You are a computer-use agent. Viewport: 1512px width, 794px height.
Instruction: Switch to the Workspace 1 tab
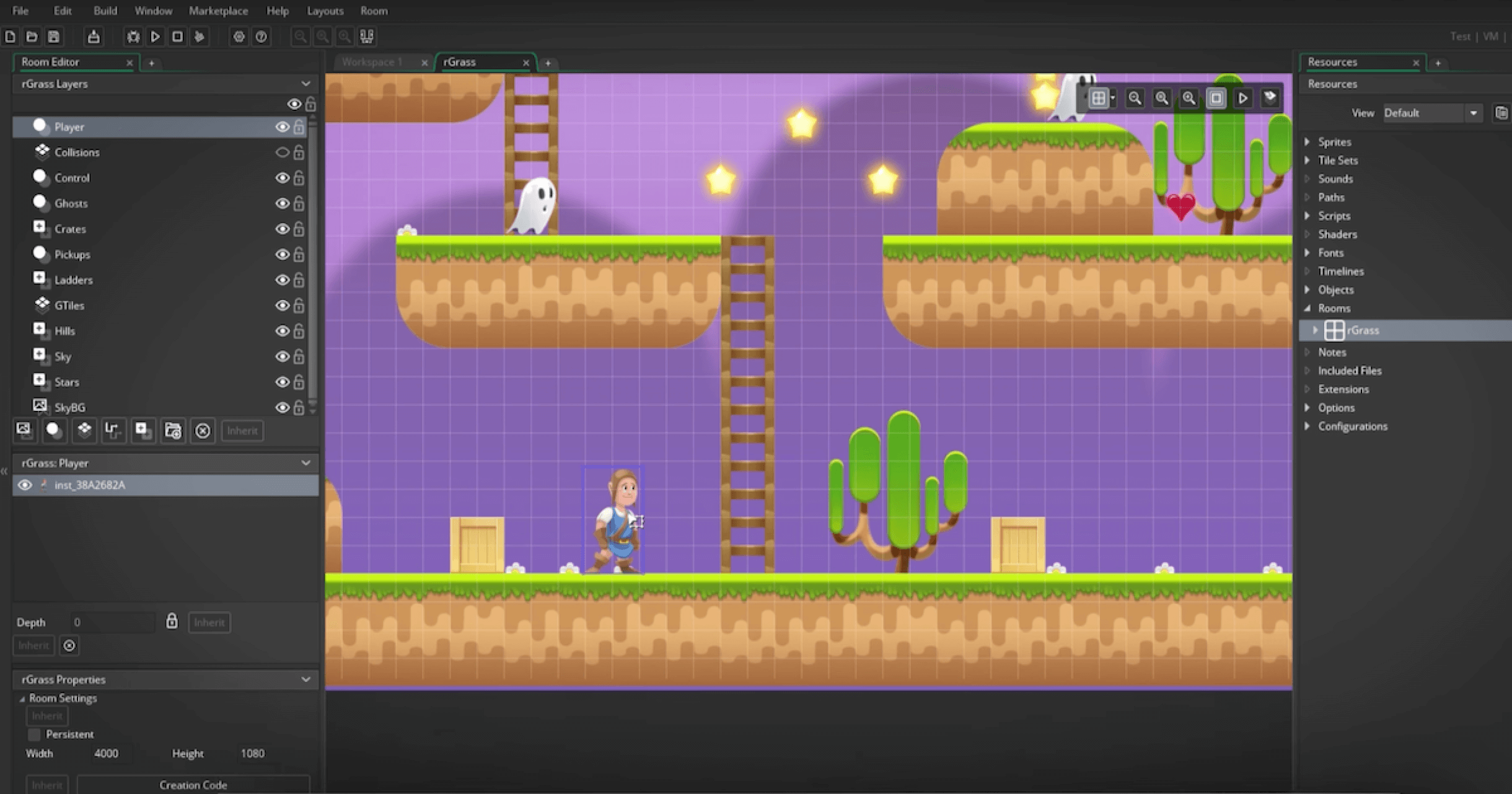372,62
